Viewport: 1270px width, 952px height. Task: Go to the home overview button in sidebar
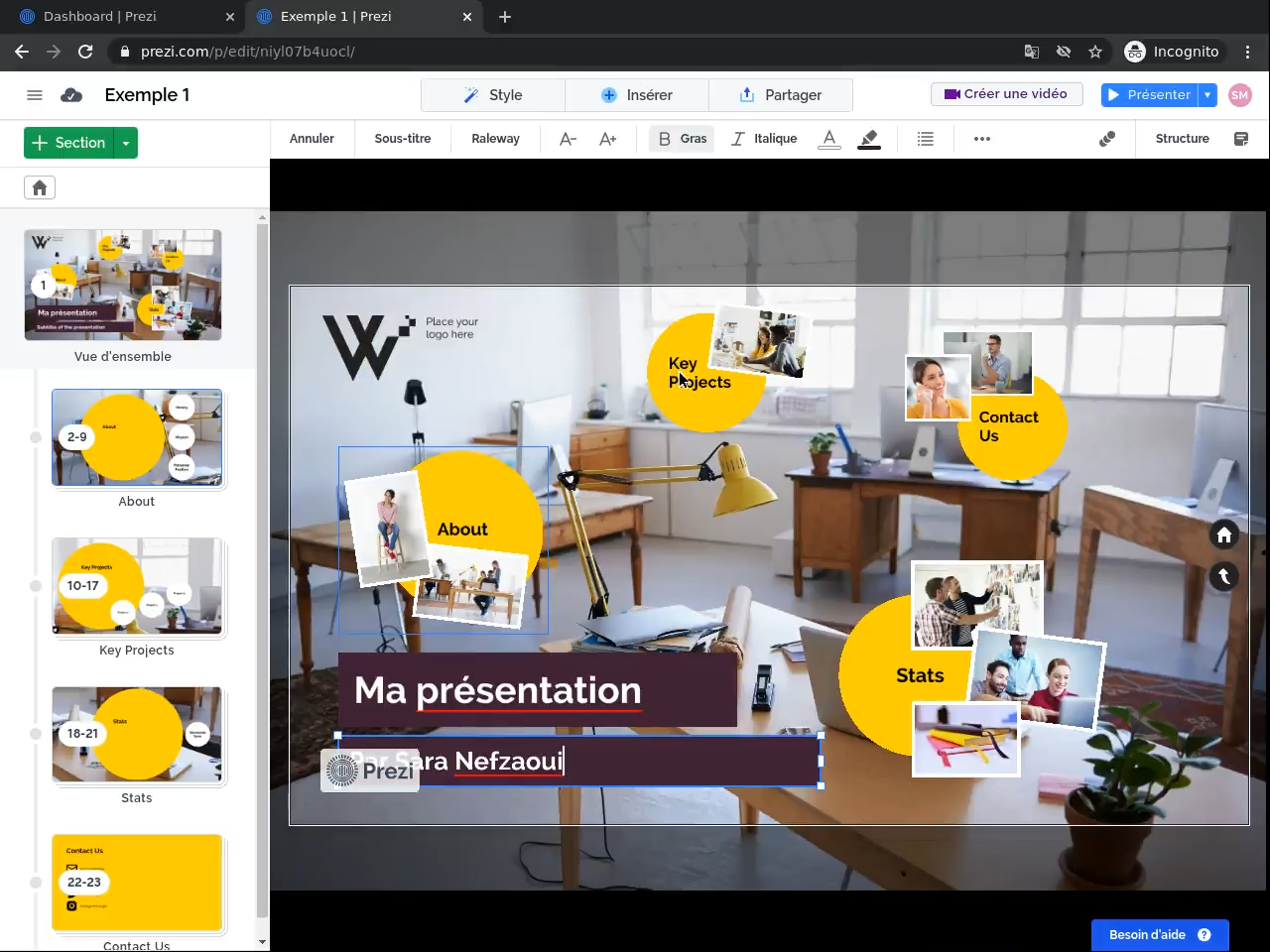pos(40,187)
